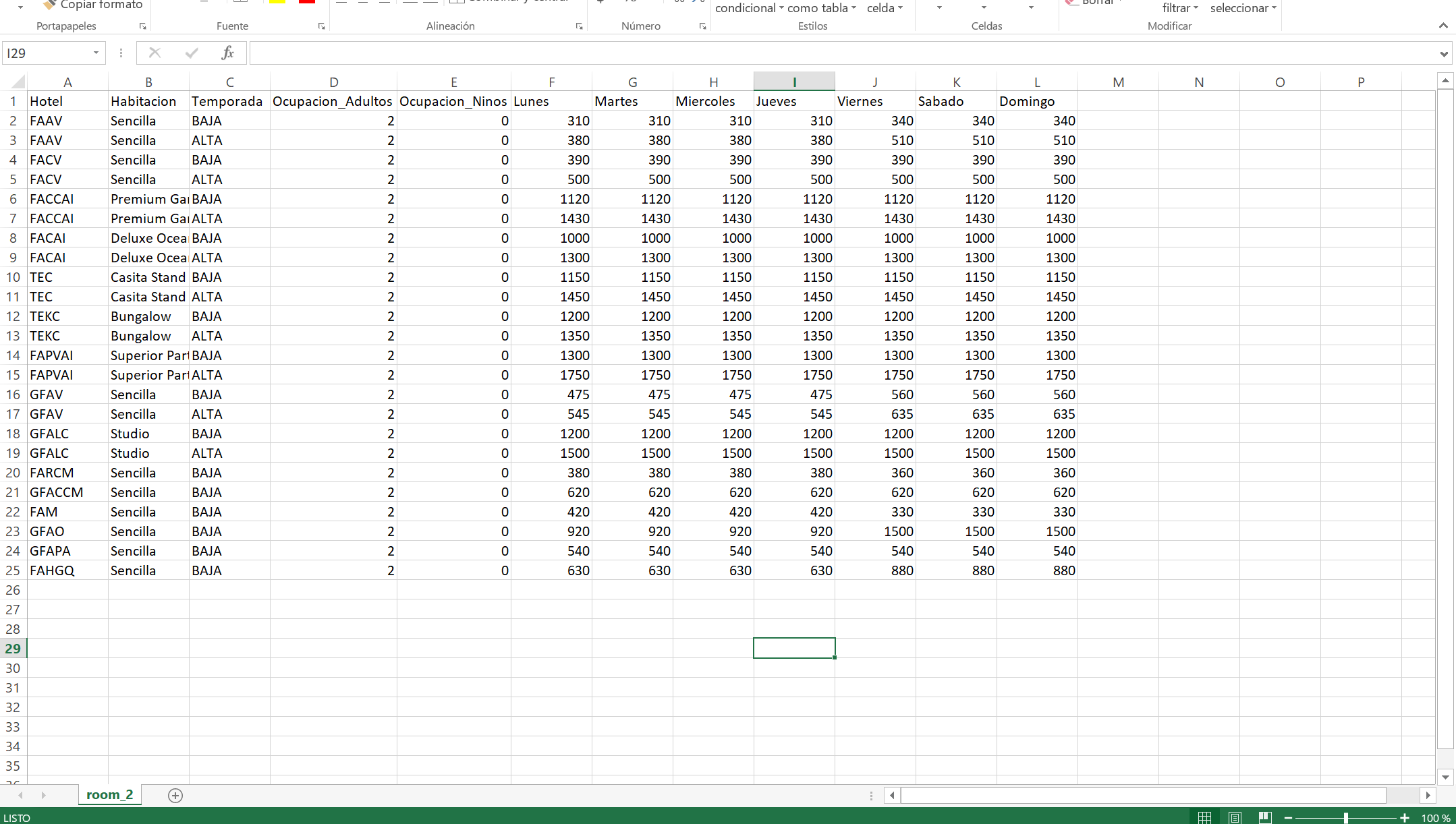This screenshot has width=1456, height=824.
Task: Expand the formula bar chevron
Action: [x=1443, y=53]
